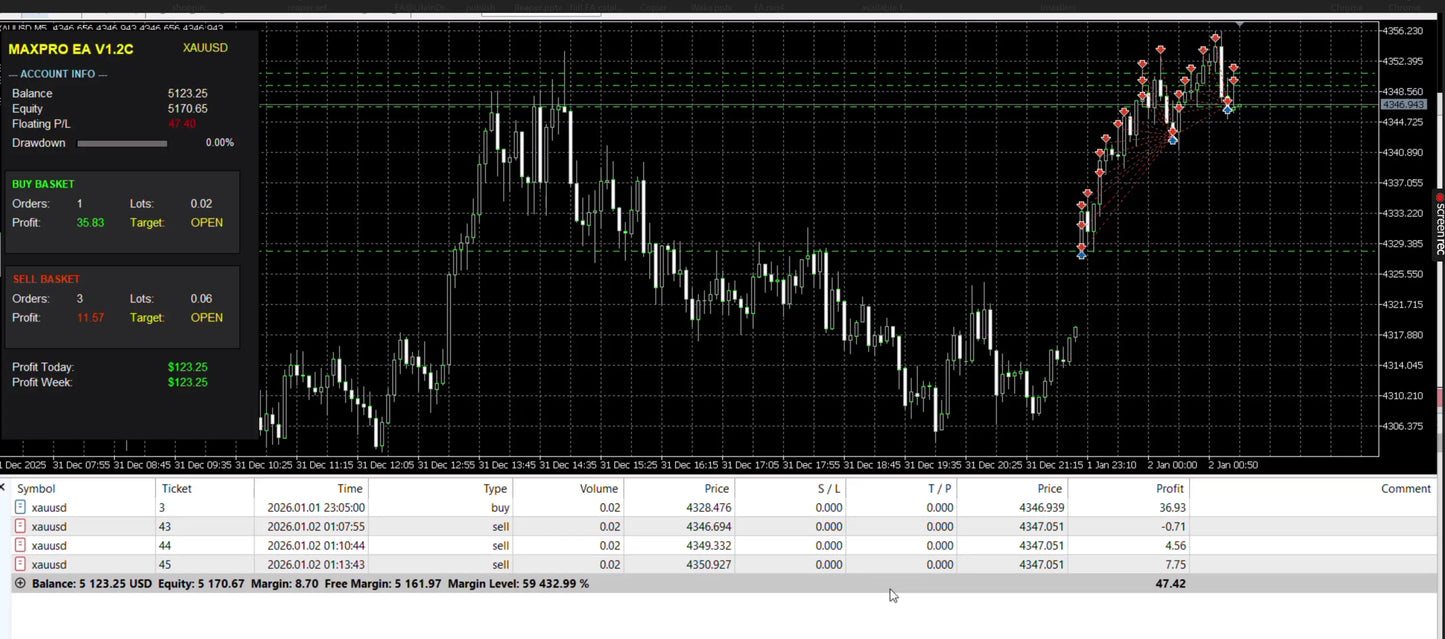Click the 4356.230 price axis label
The height and width of the screenshot is (639, 1445).
[x=1403, y=31]
